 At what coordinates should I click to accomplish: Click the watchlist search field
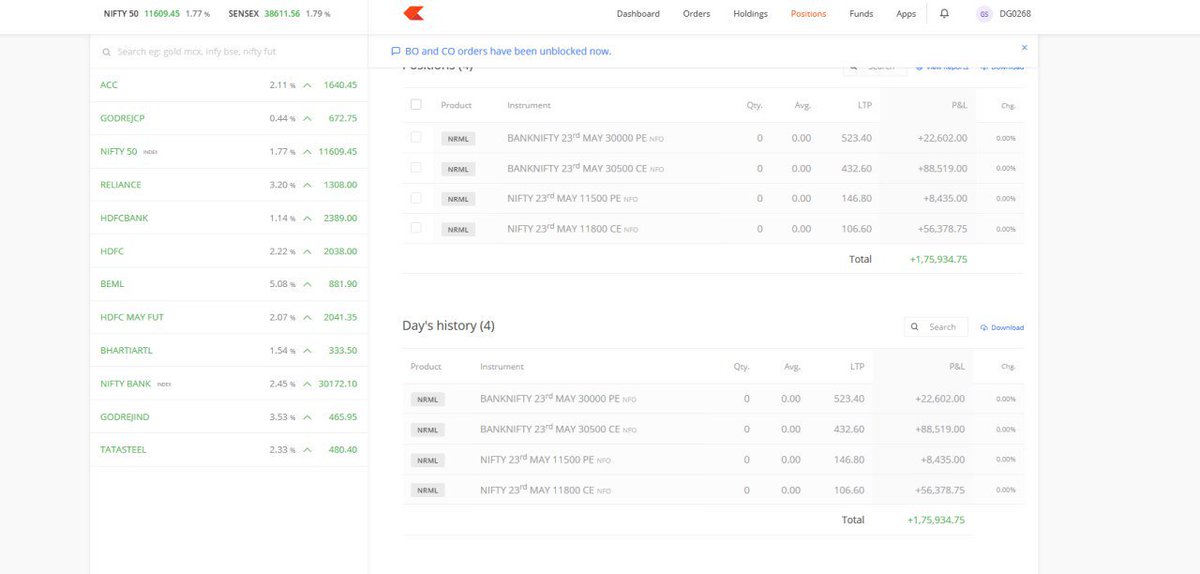(229, 51)
